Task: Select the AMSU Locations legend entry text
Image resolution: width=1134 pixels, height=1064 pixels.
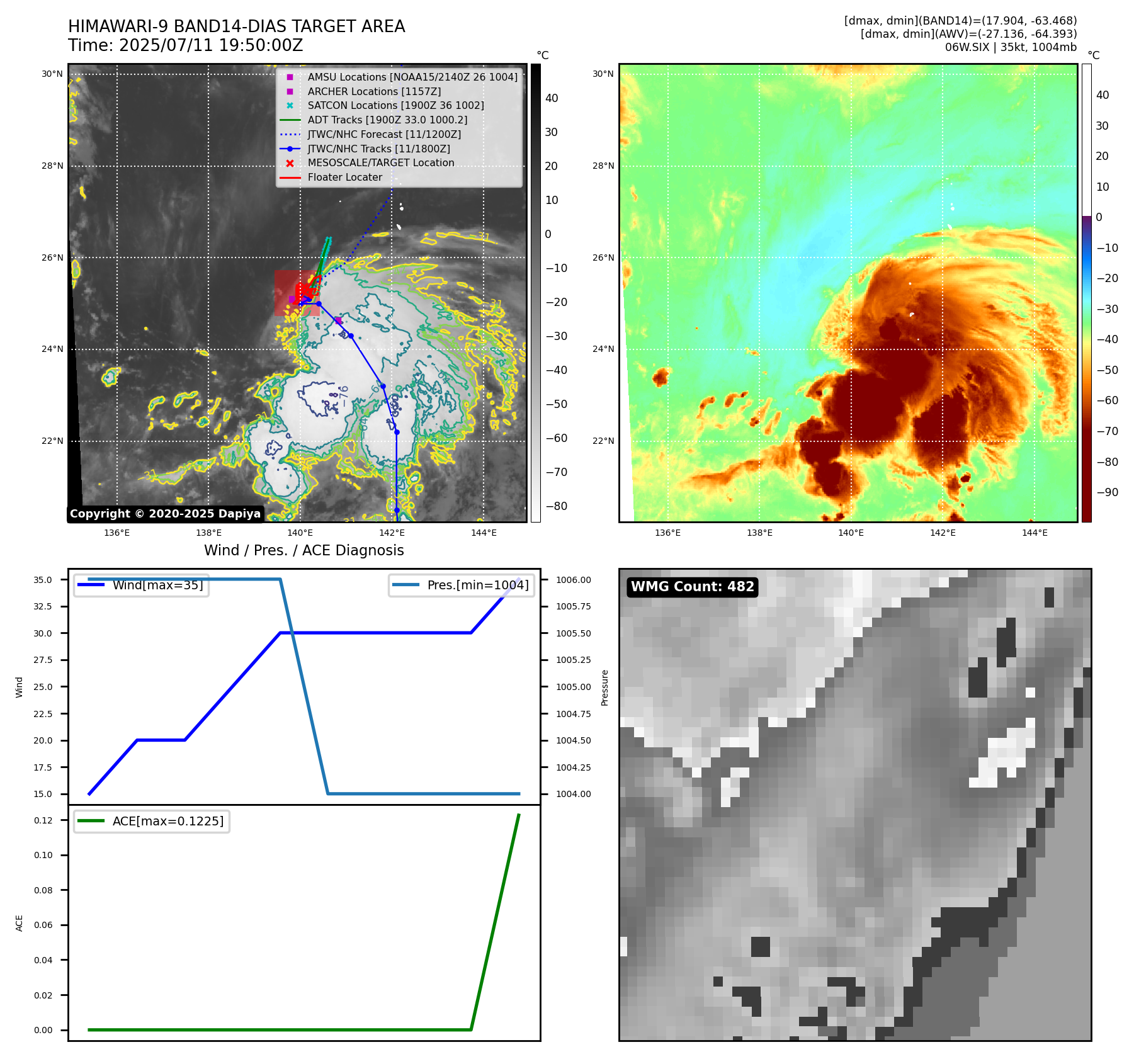Action: tap(412, 77)
